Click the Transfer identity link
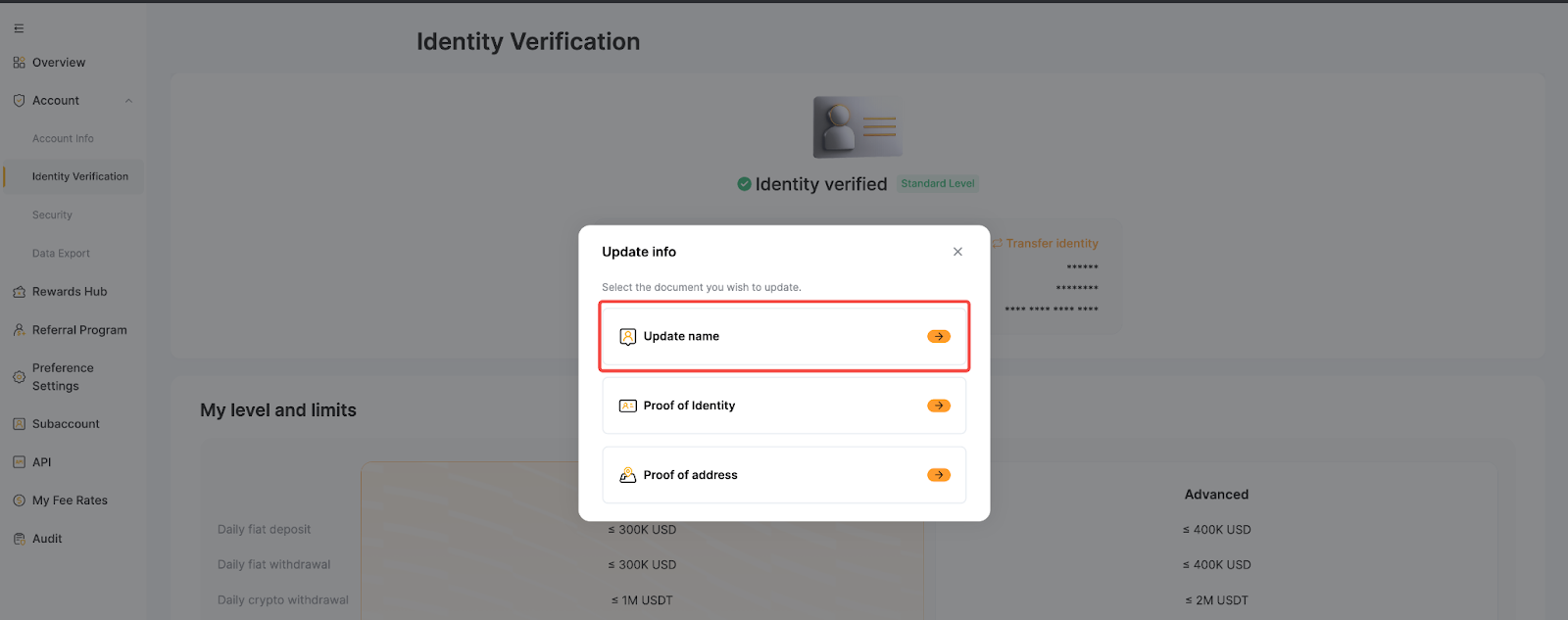This screenshot has height=620, width=1568. pos(1051,244)
